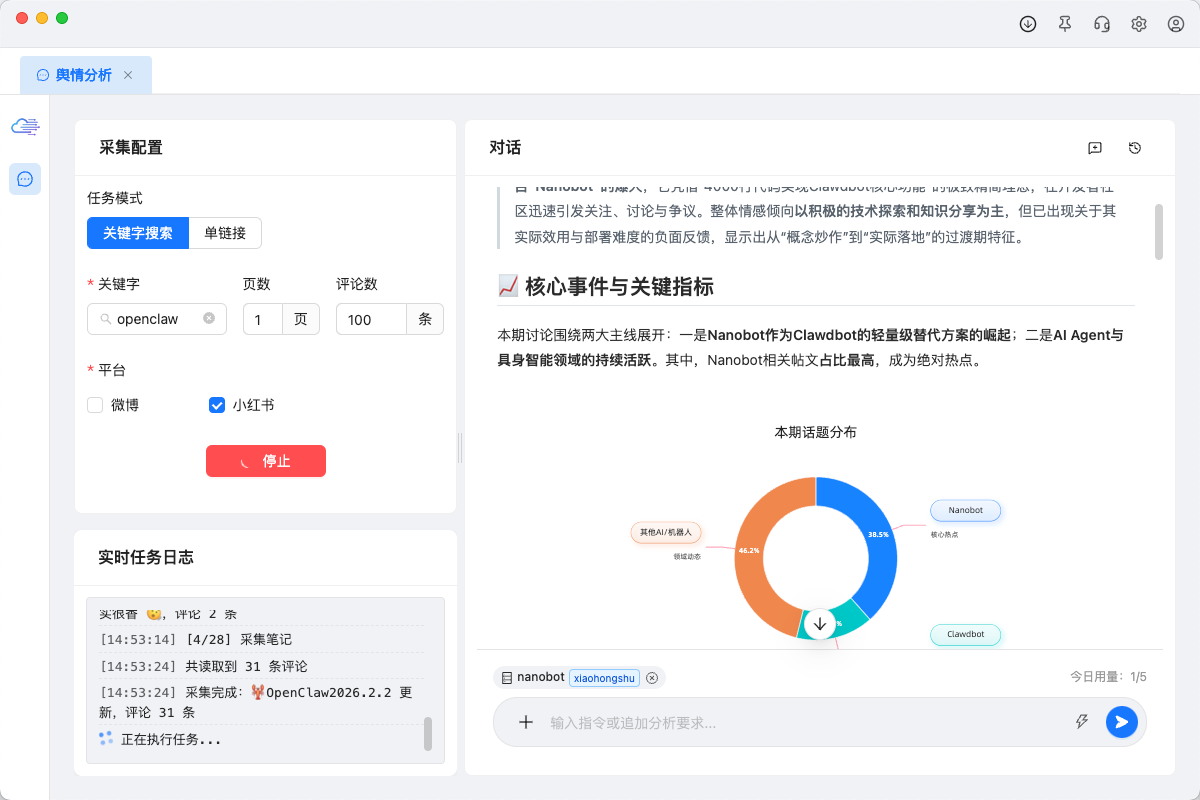This screenshot has width=1200, height=800.
Task: Click the 其他AI/机器人 chart label
Action: coord(666,532)
